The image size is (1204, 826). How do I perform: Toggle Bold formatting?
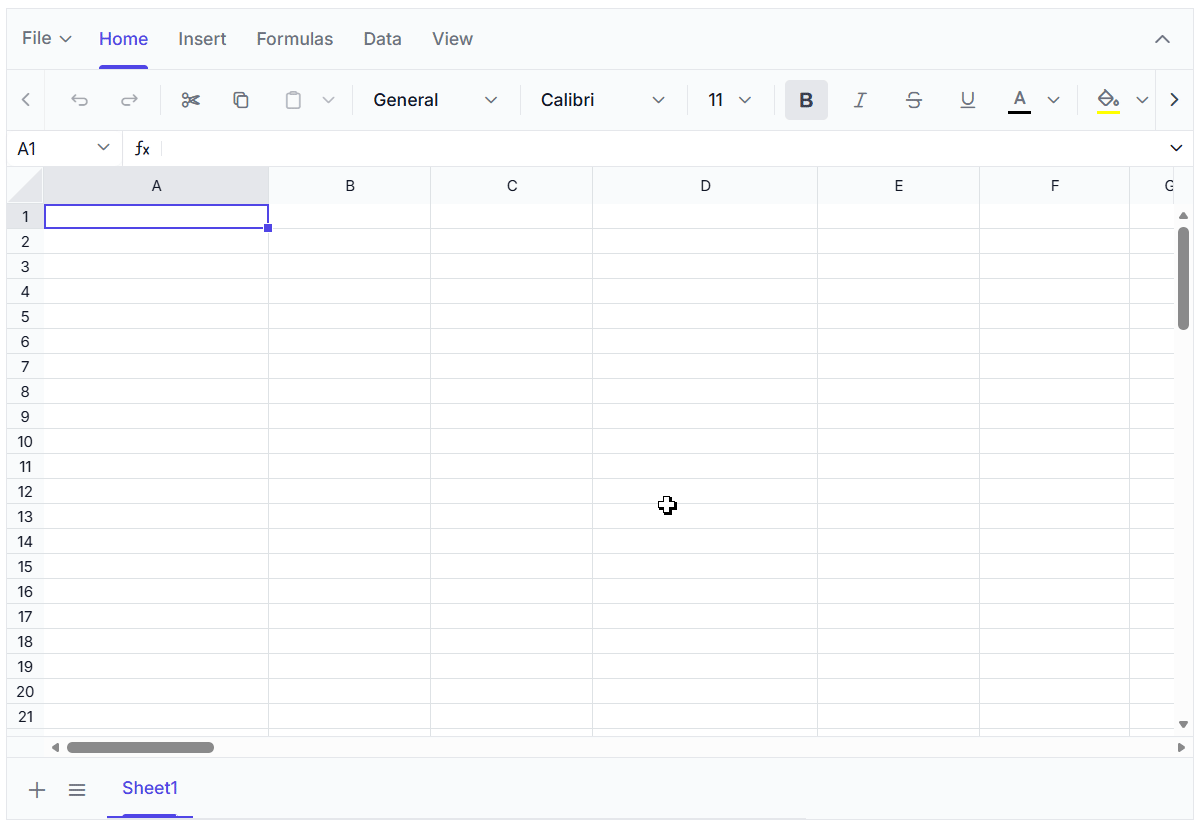[806, 100]
